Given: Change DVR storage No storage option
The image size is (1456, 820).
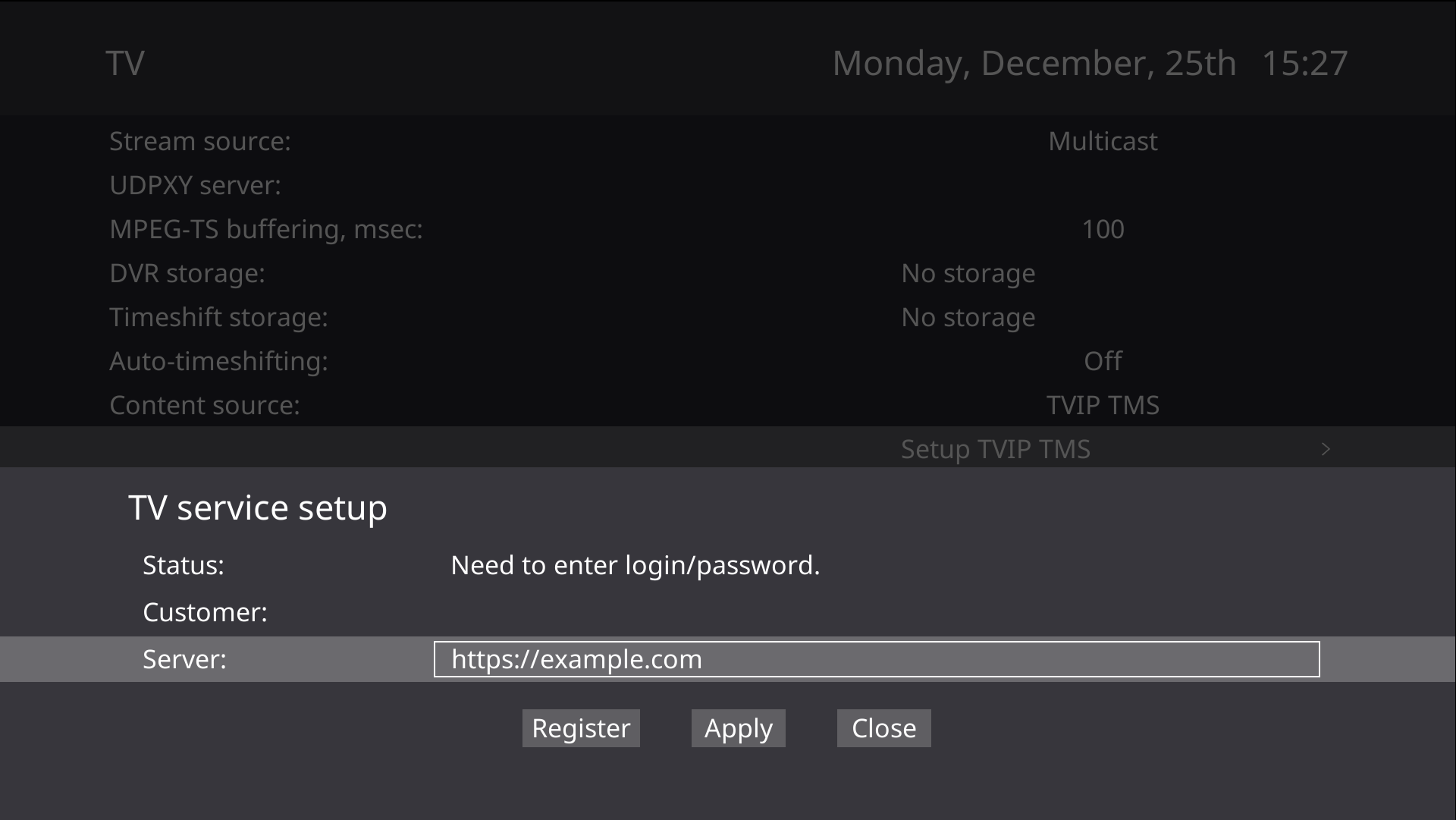Looking at the screenshot, I should (x=968, y=273).
